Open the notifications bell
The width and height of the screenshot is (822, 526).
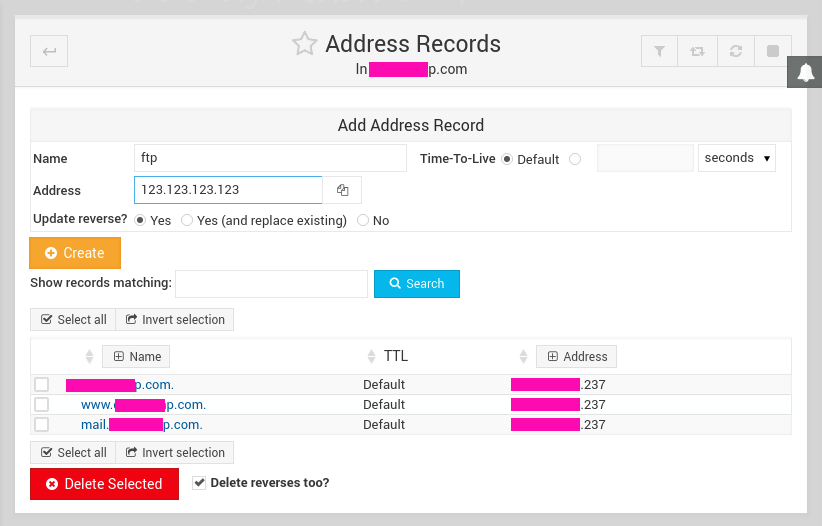(x=806, y=72)
